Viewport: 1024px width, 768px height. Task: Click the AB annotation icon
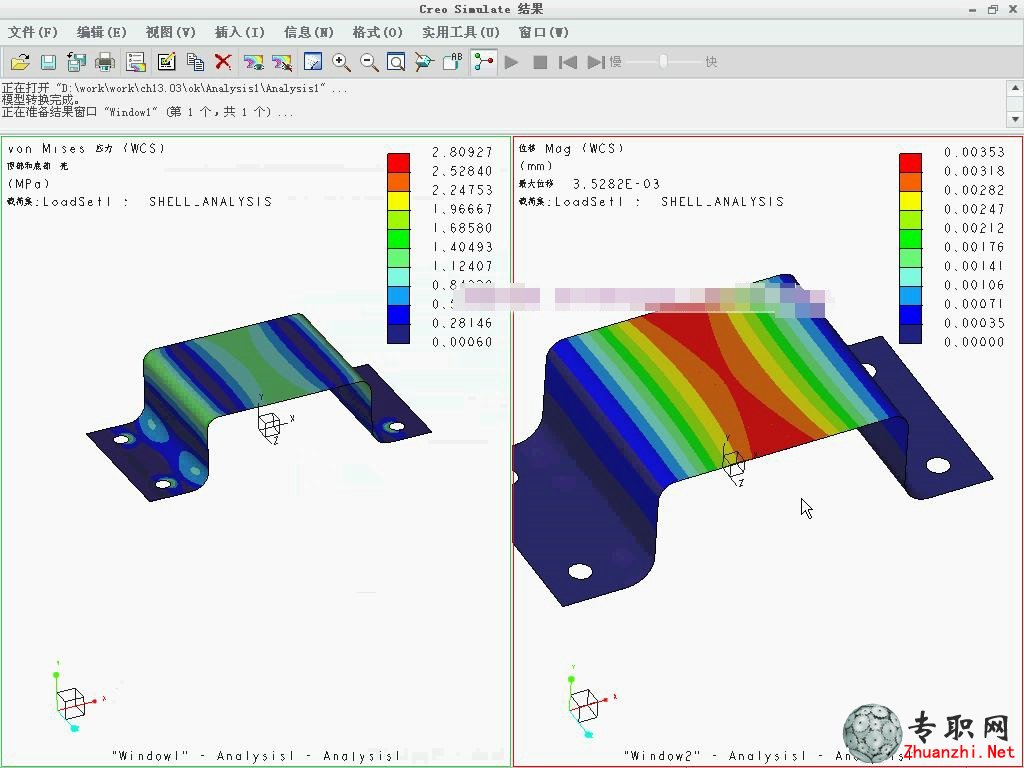(x=453, y=61)
